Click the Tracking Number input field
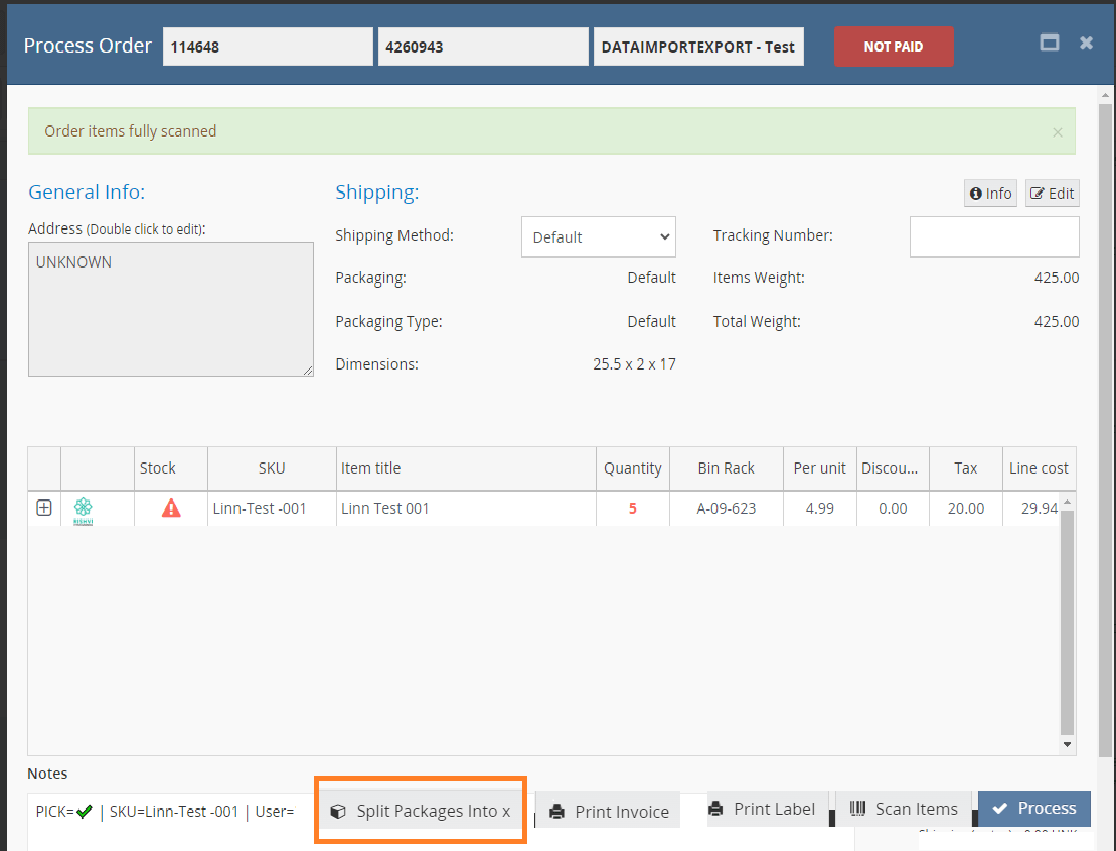Image resolution: width=1116 pixels, height=851 pixels. [994, 237]
